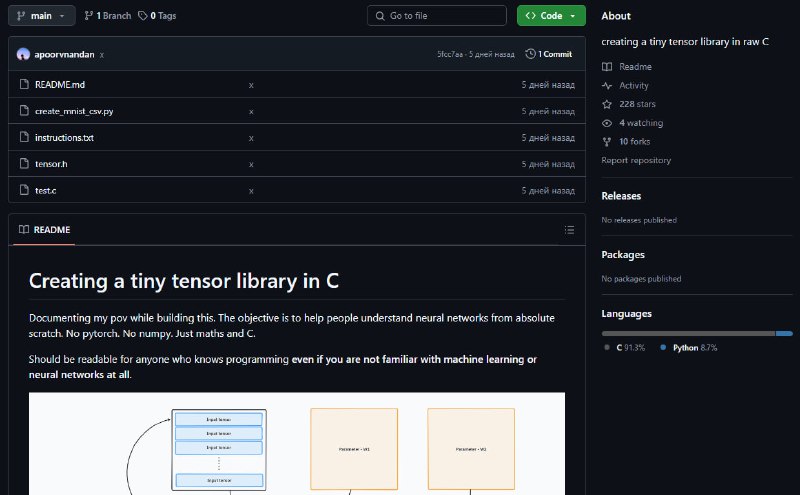Open the README outline list icon

(569, 230)
